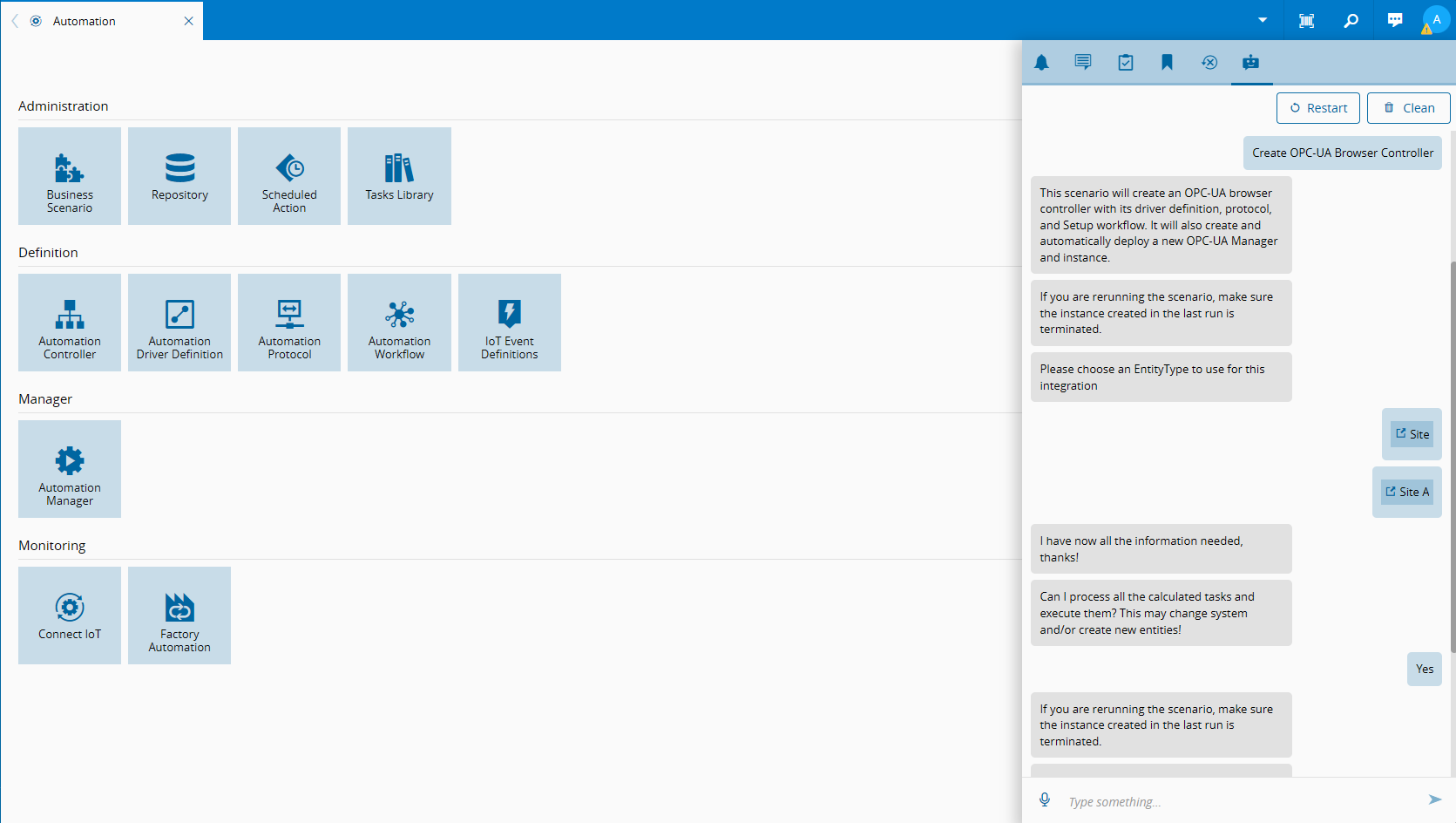Open the Automation Protocol tile
This screenshot has height=823, width=1456.
coord(289,323)
